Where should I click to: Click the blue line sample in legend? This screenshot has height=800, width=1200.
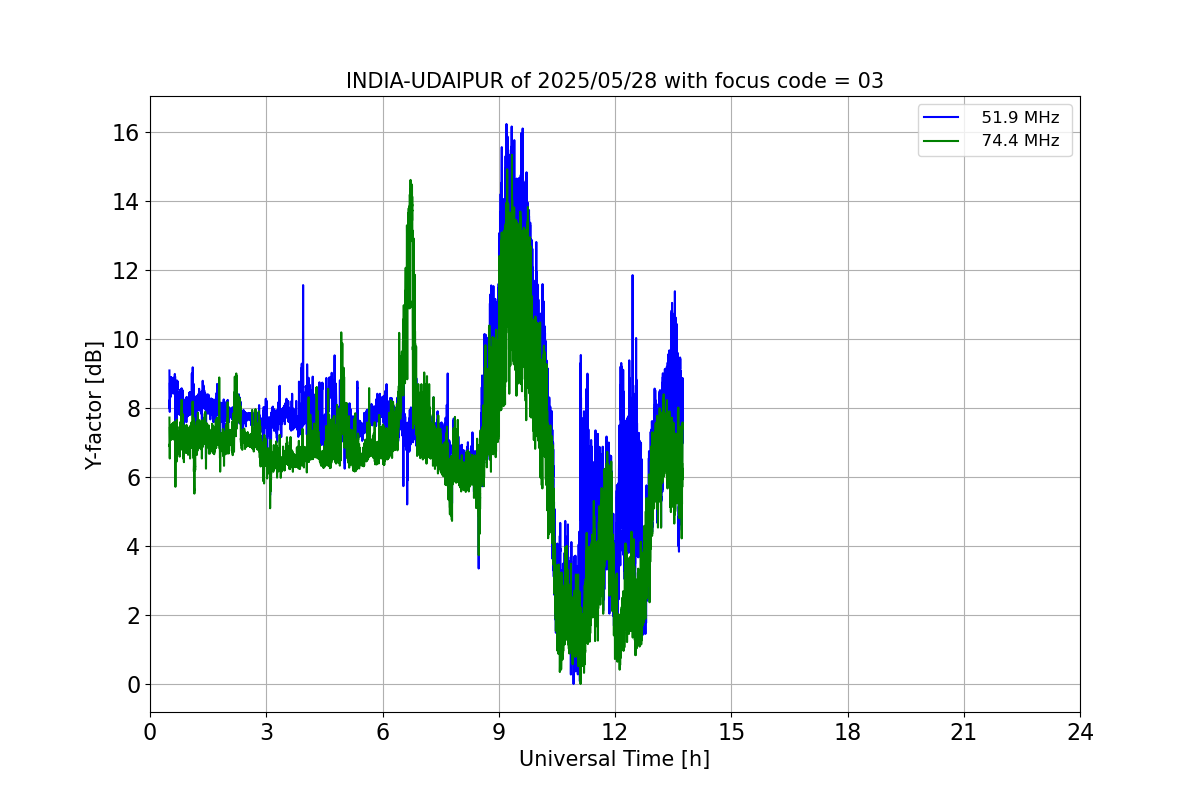click(942, 118)
